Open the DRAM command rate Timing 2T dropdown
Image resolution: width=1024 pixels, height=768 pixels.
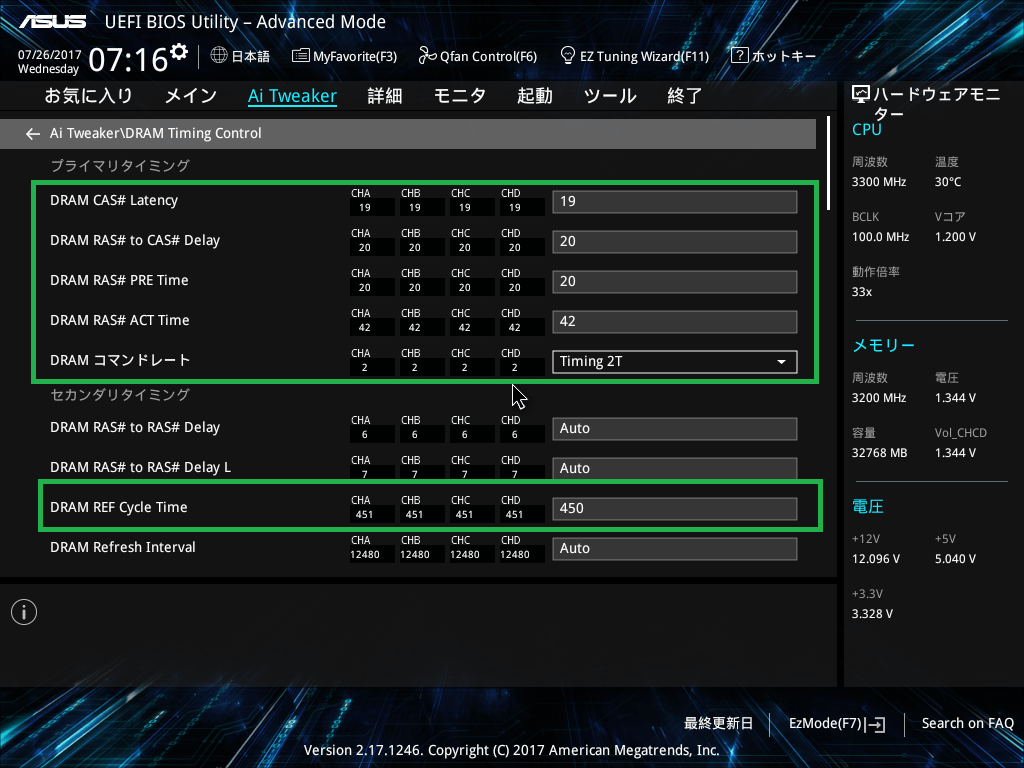[675, 362]
